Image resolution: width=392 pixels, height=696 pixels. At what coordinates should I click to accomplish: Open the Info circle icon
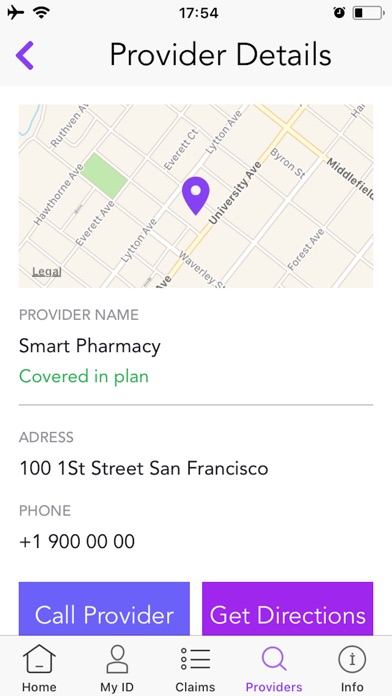tap(352, 659)
